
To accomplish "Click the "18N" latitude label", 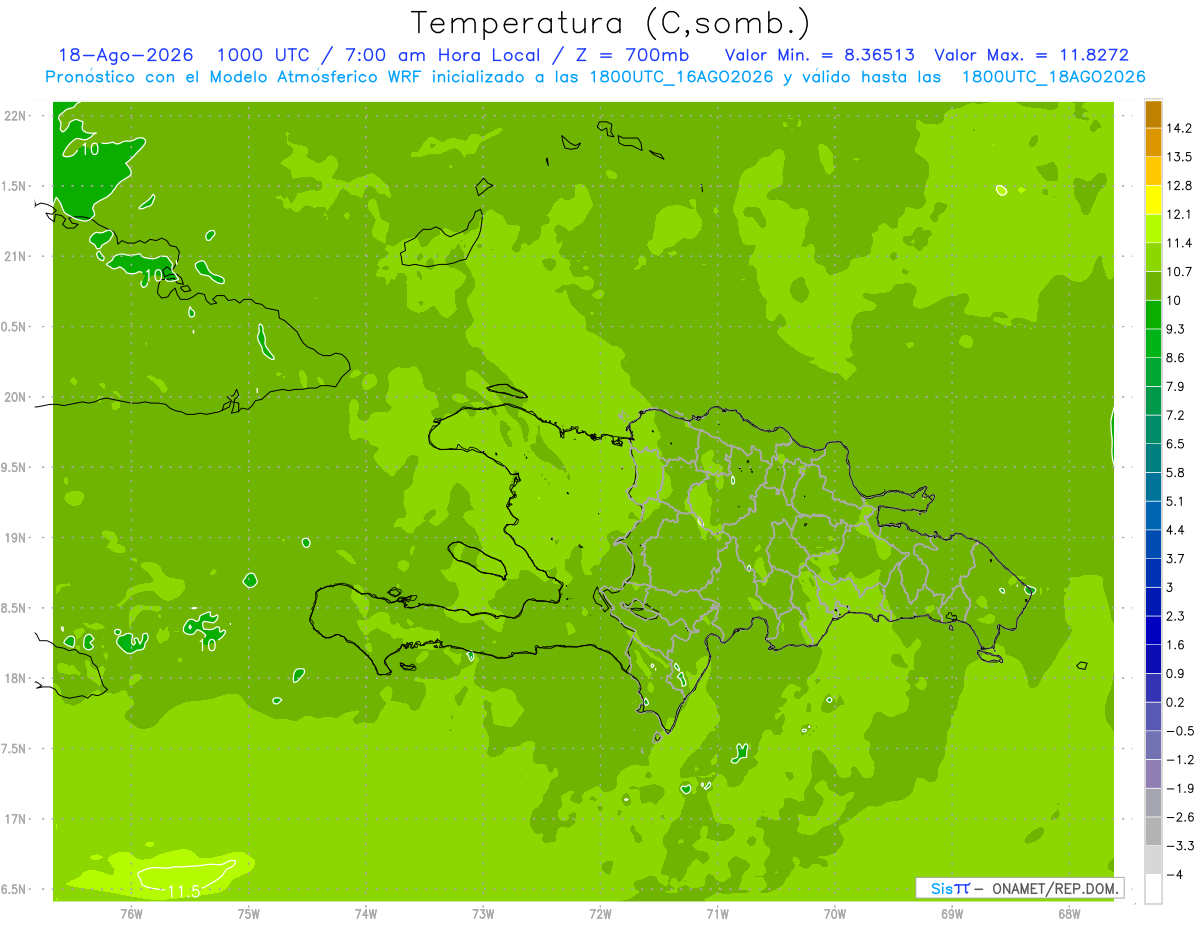I will point(16,678).
